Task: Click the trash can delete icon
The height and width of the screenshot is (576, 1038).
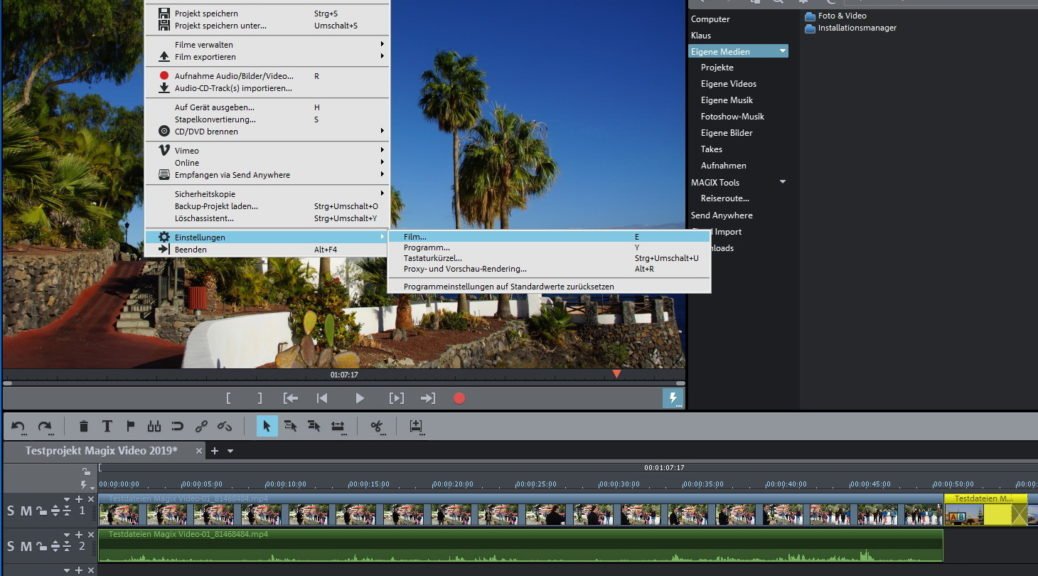Action: pos(83,426)
